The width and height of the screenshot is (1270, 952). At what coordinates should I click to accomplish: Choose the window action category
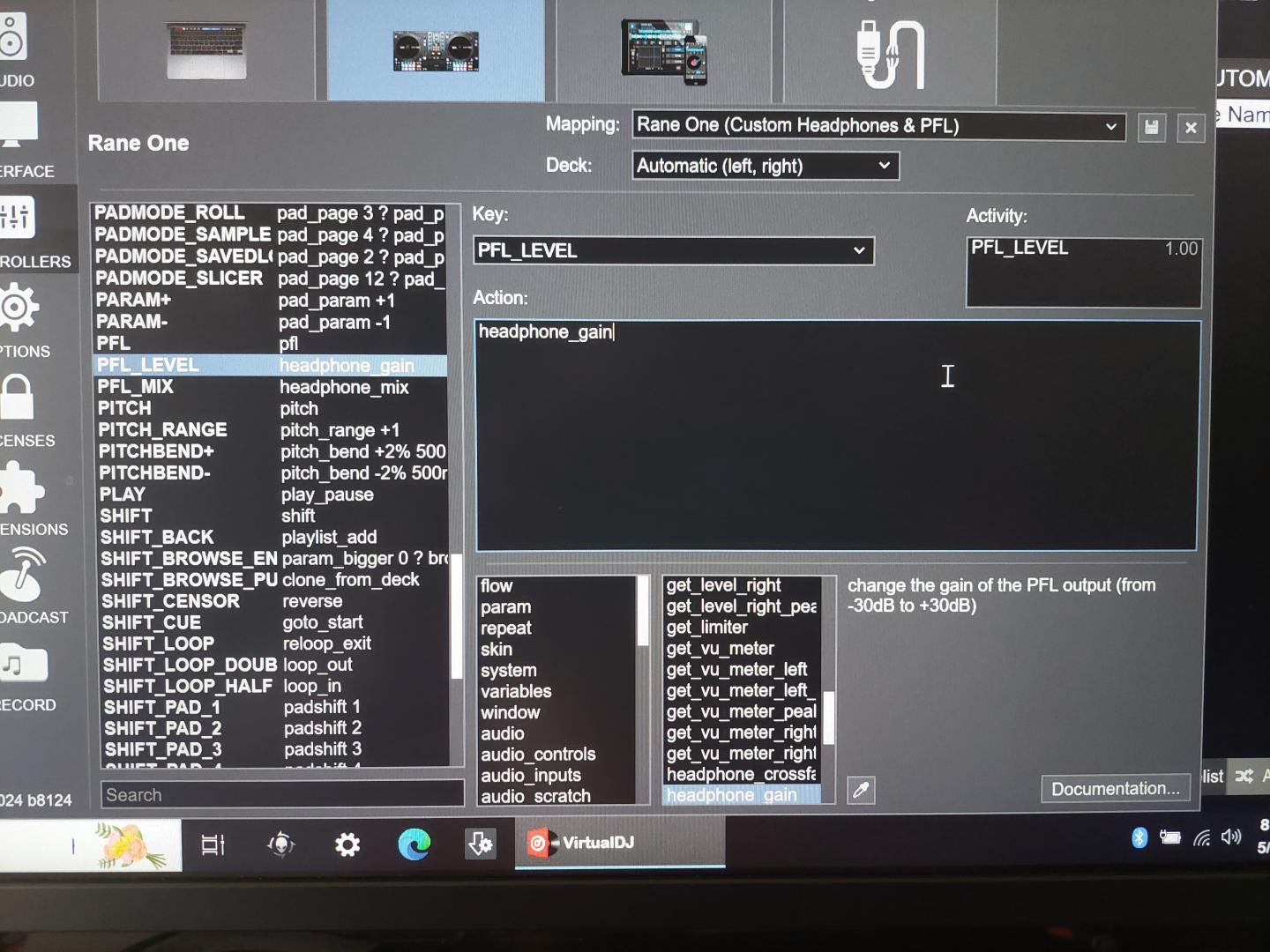(557, 712)
